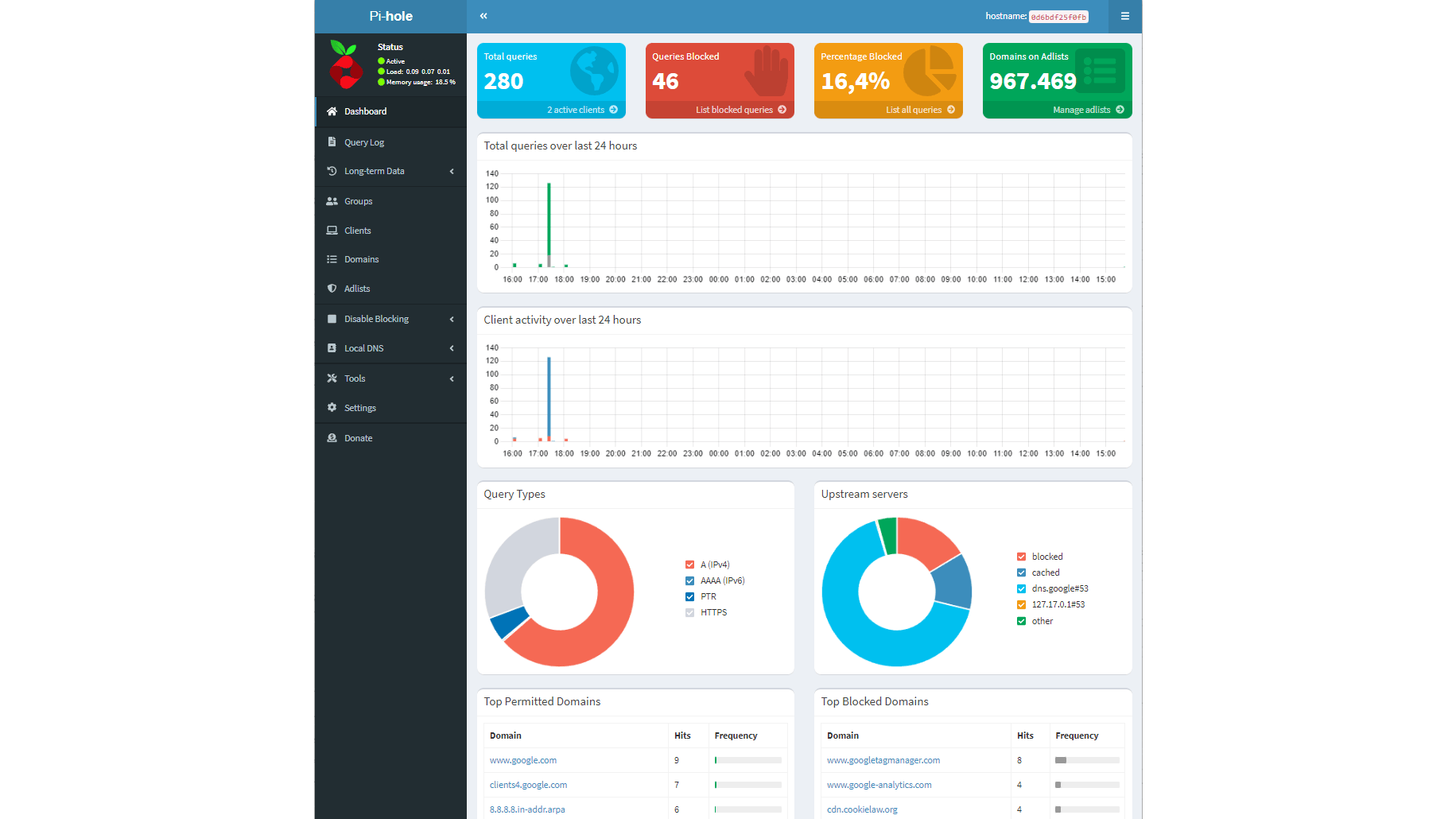Toggle the dns.google#53 upstream checkbox
Image resolution: width=1456 pixels, height=819 pixels.
click(x=1021, y=588)
